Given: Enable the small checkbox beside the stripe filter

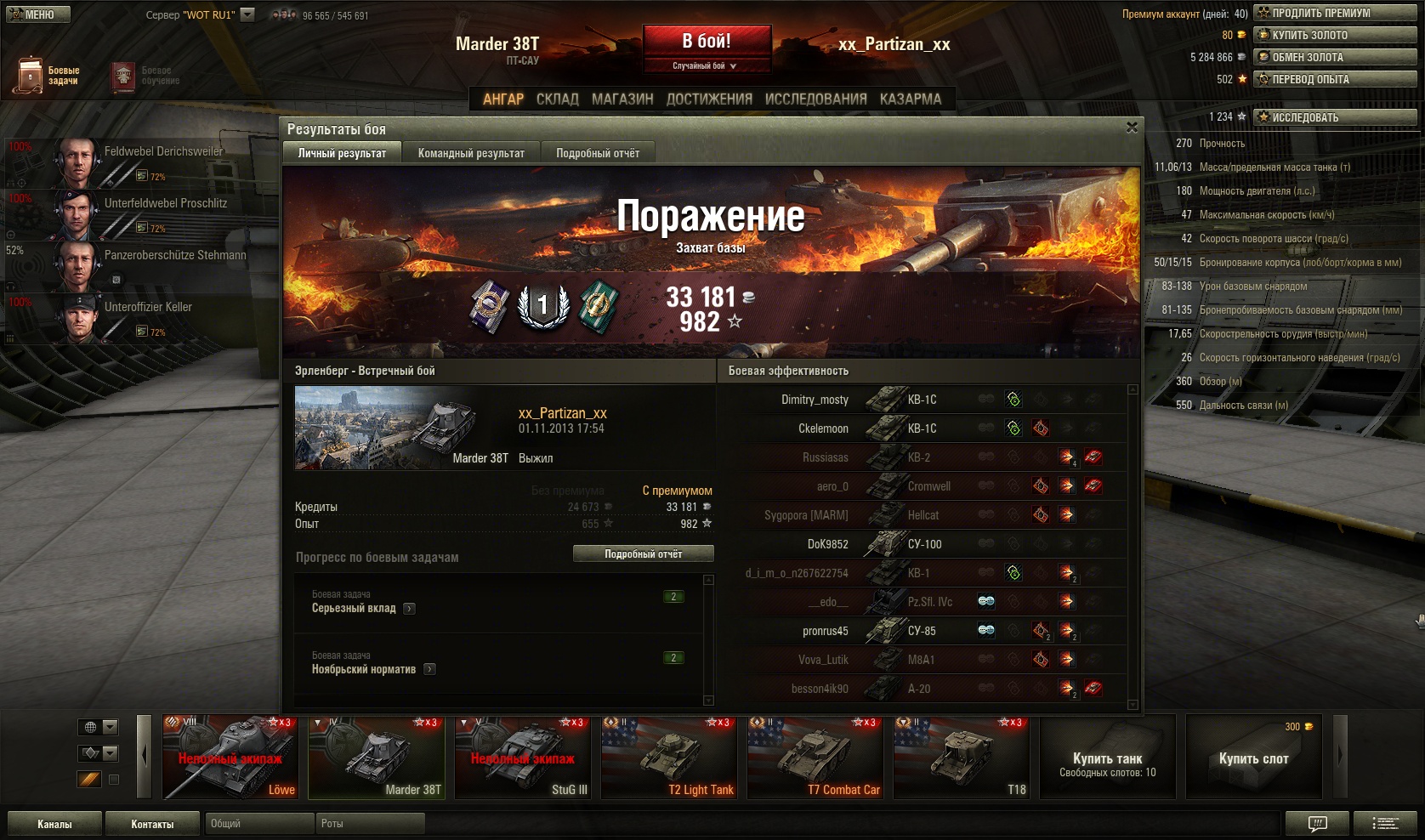Looking at the screenshot, I should point(114,779).
